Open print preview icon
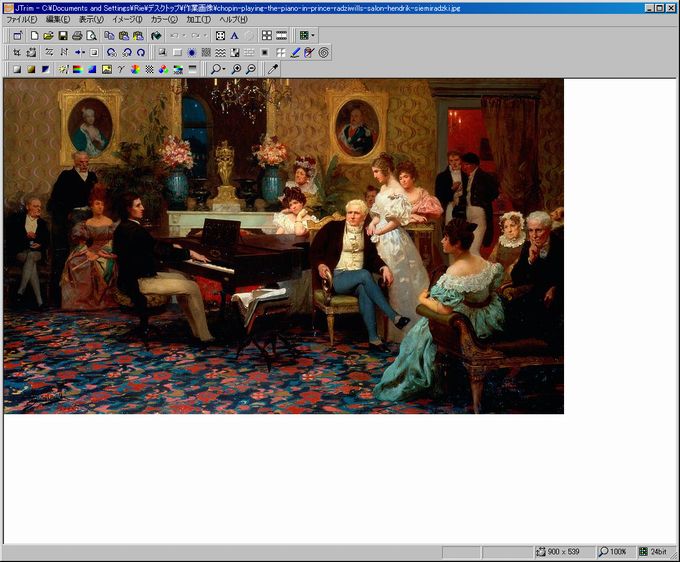 pos(91,36)
